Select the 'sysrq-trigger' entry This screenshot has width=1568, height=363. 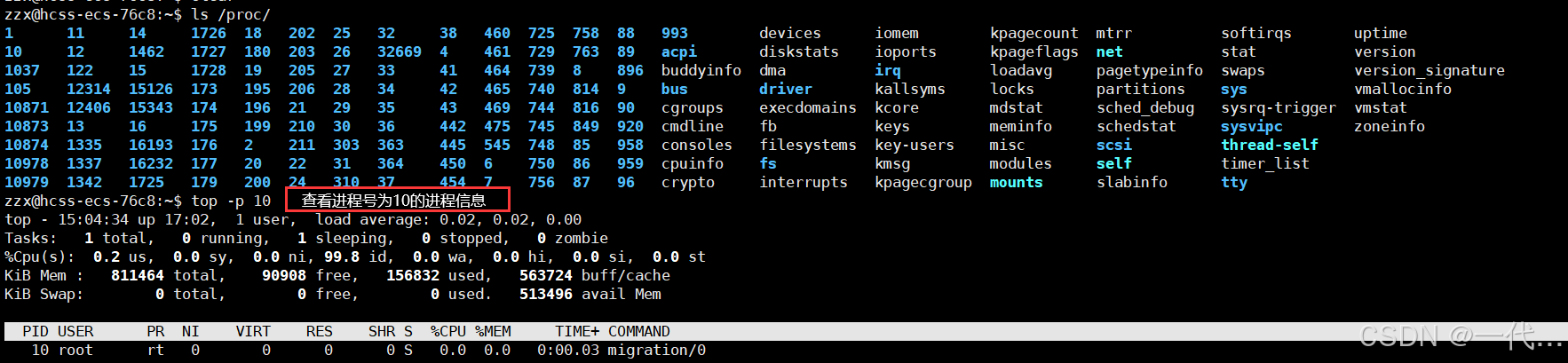(1279, 108)
